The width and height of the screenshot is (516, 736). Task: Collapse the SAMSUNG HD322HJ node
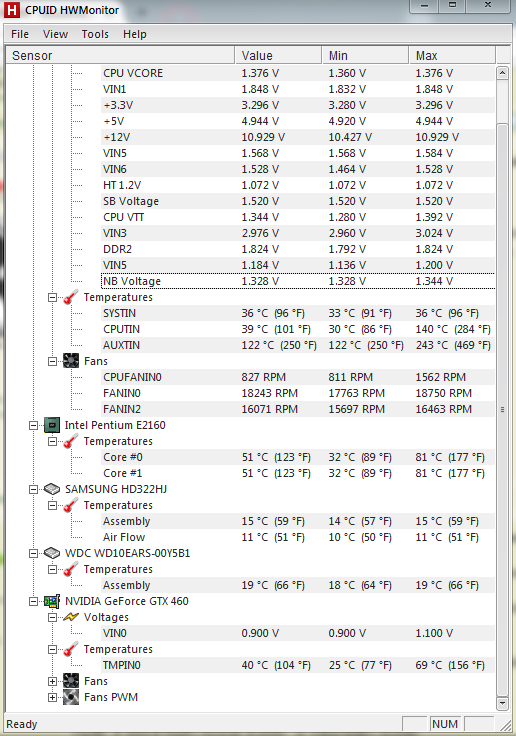coord(33,489)
